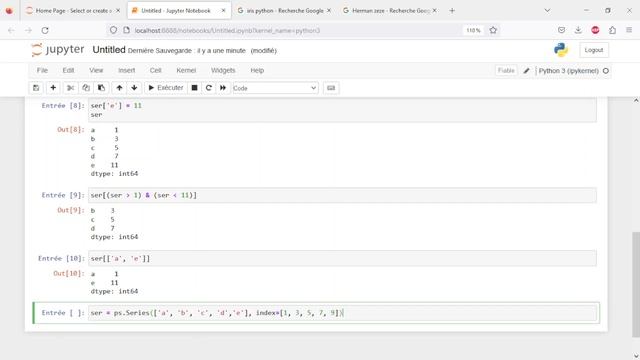Click the Python 3 (ipykernel) kernel name
640x360 pixels.
(x=568, y=71)
